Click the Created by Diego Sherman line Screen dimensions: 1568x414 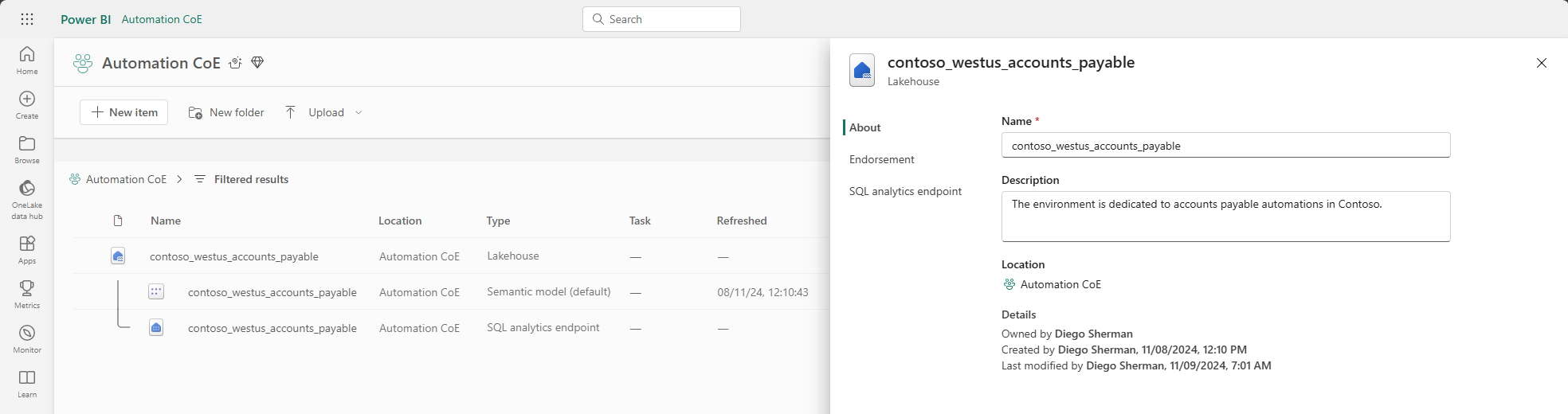[1124, 350]
